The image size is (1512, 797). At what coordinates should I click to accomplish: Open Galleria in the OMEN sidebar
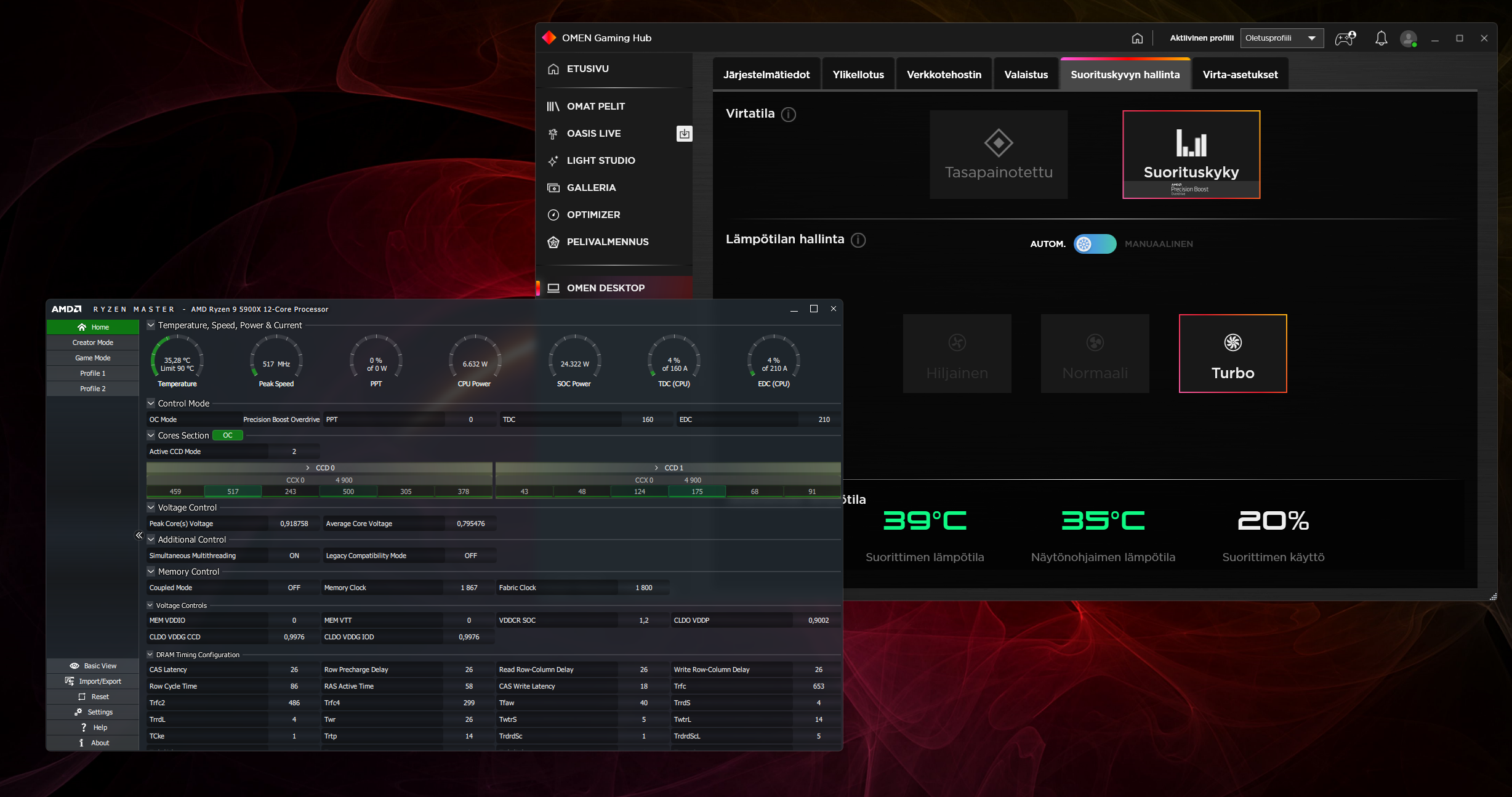(x=591, y=187)
